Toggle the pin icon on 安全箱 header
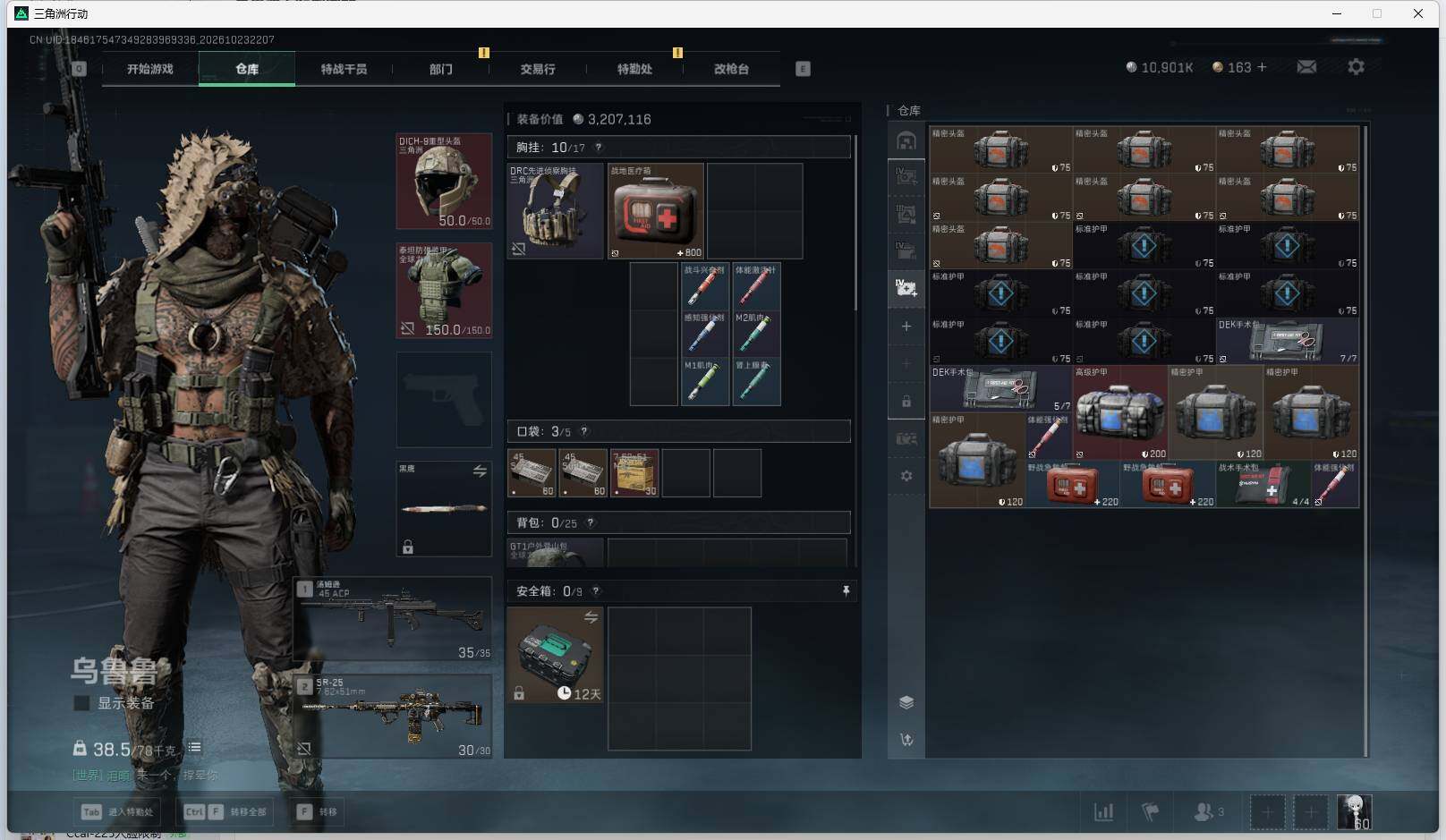The image size is (1446, 840). 846,591
